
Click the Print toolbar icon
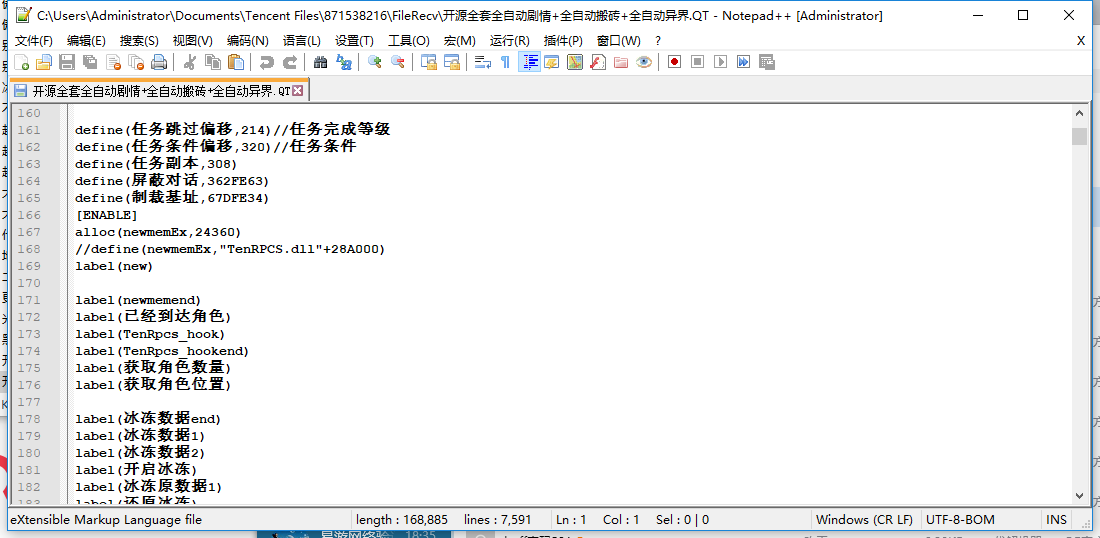[x=159, y=62]
